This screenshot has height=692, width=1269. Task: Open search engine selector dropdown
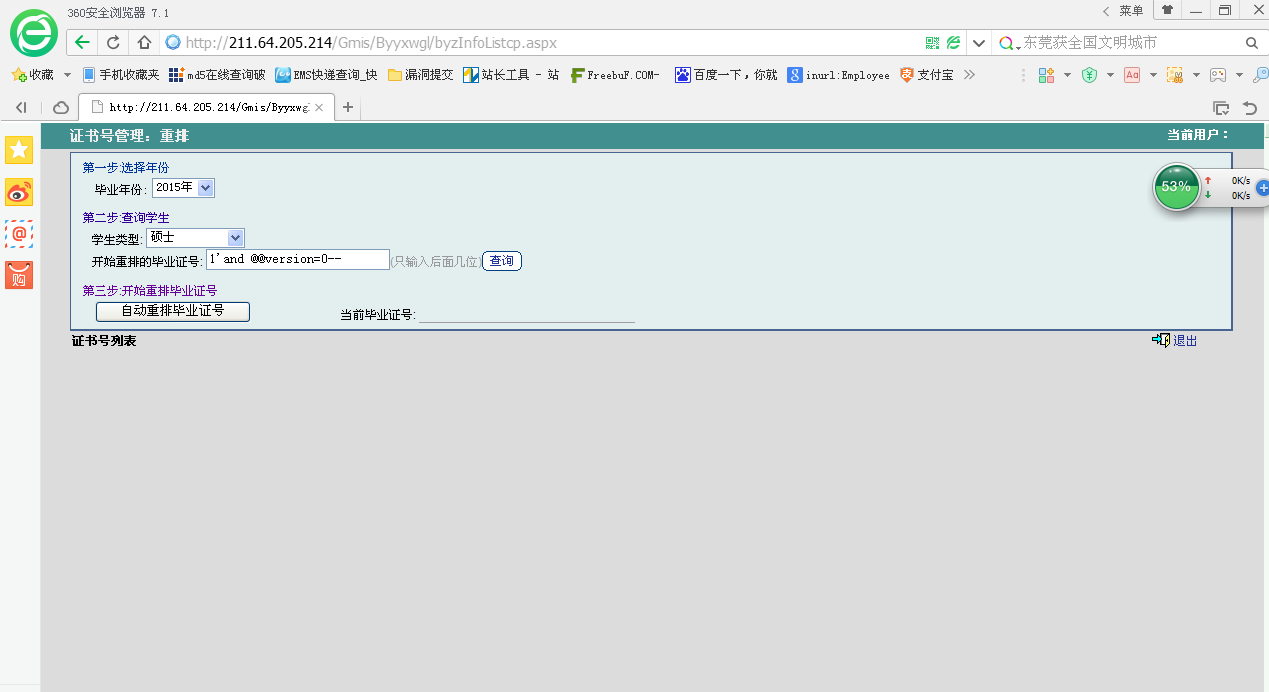tap(1010, 43)
